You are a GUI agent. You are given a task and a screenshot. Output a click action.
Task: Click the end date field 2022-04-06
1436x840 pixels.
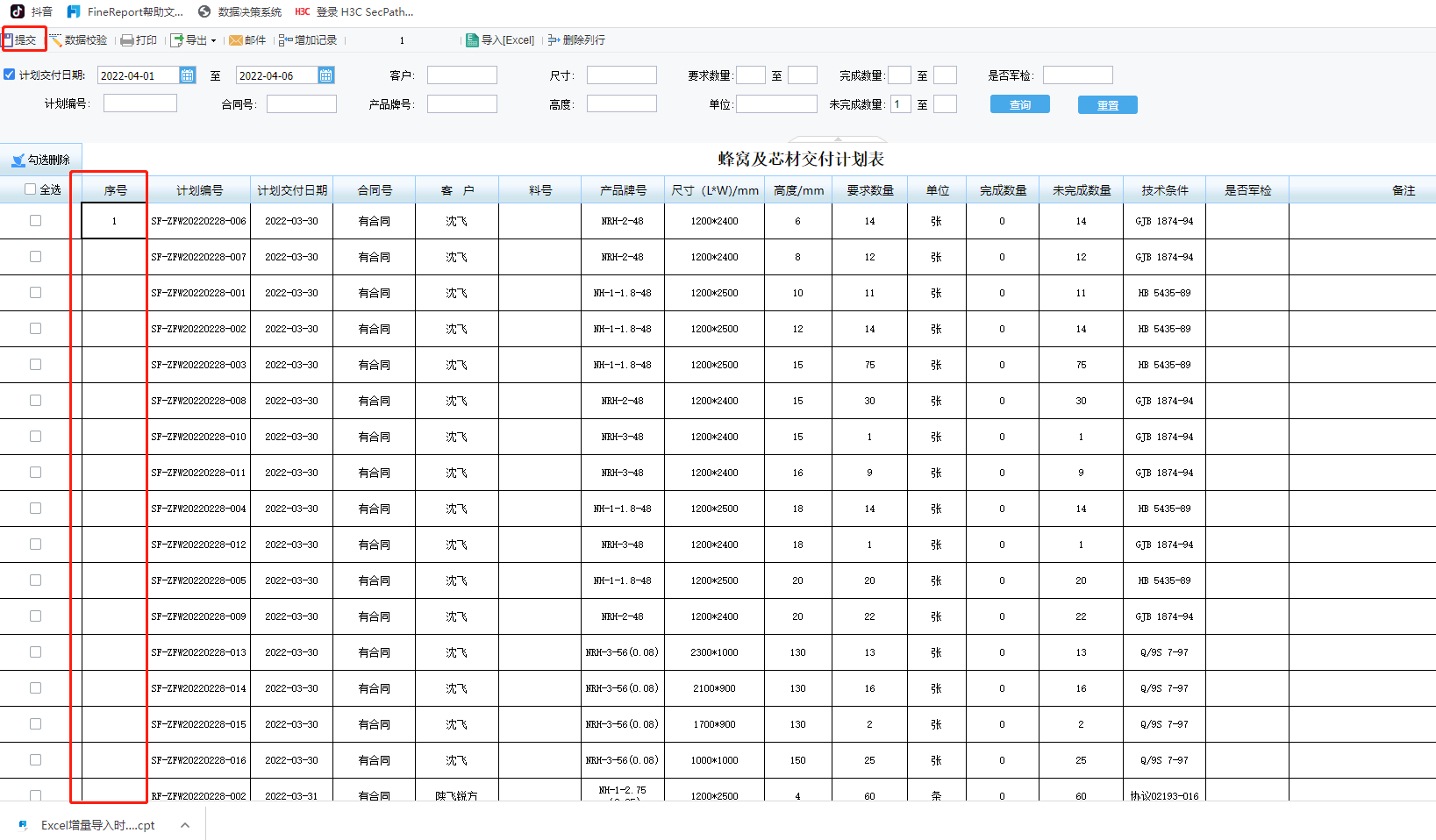[x=277, y=75]
